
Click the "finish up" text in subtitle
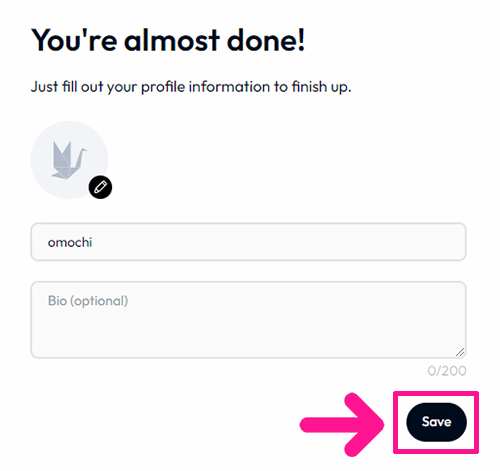[x=321, y=87]
